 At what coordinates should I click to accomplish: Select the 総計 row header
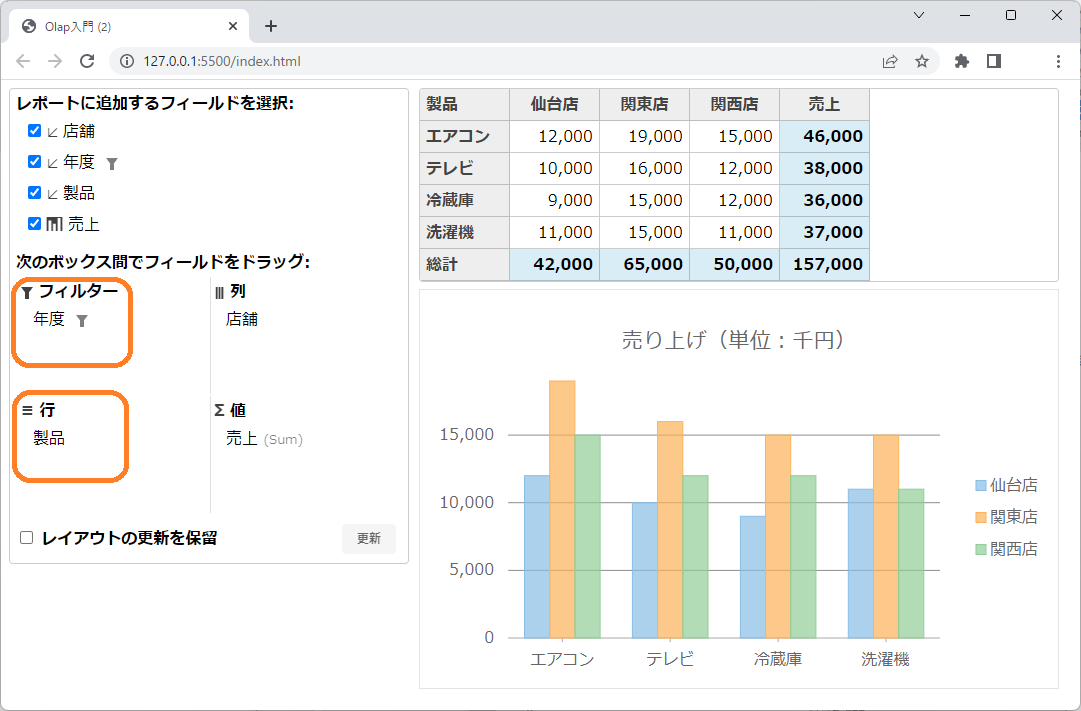pyautogui.click(x=465, y=264)
